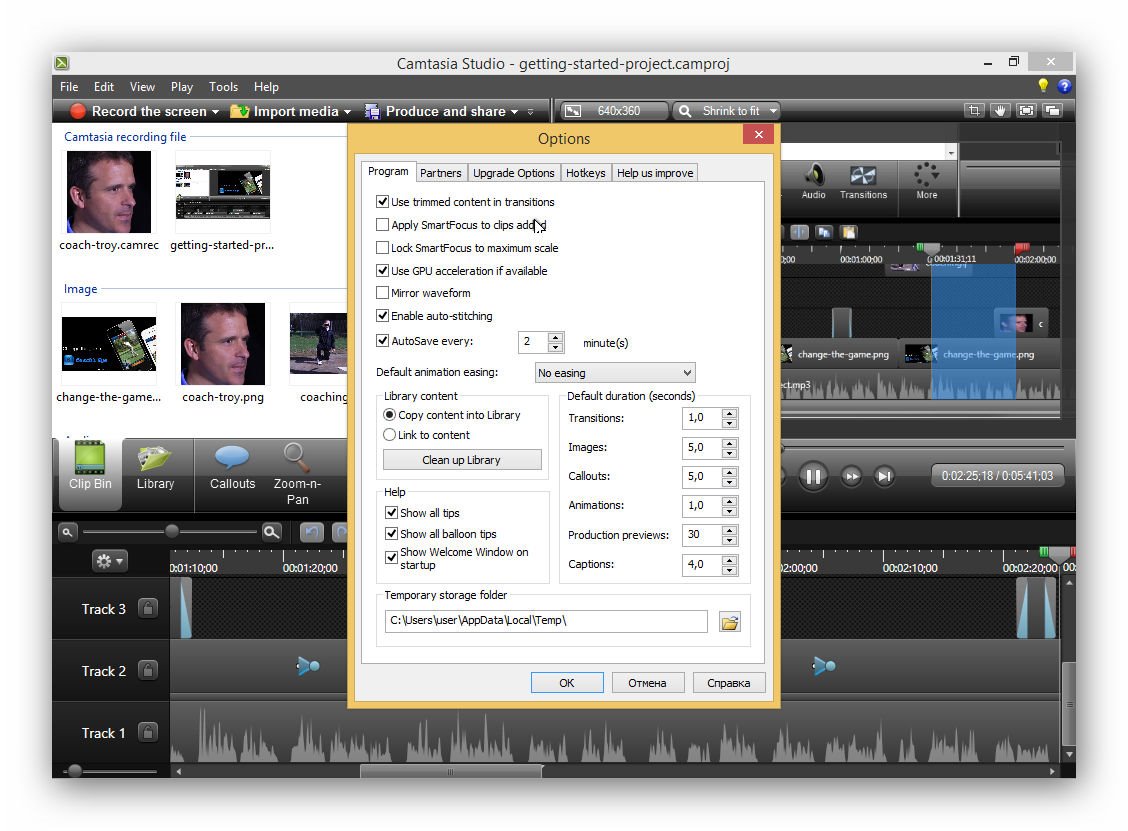Click the tips lightbulb icon

(x=1042, y=86)
